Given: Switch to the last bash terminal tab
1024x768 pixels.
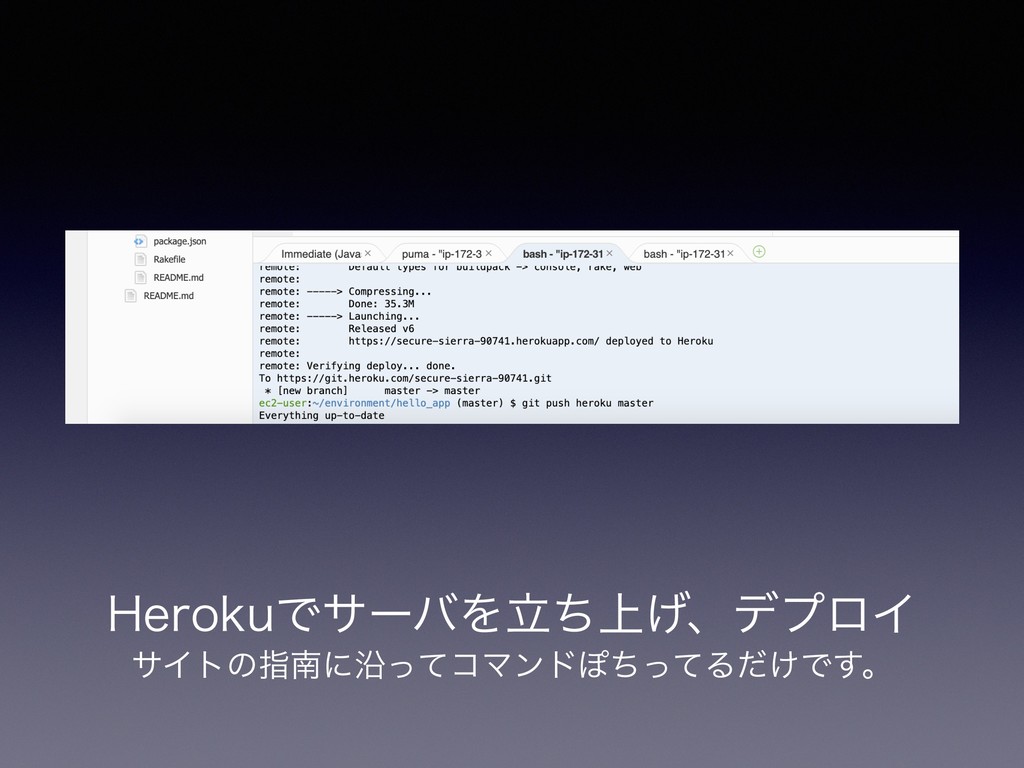Looking at the screenshot, I should tap(684, 254).
